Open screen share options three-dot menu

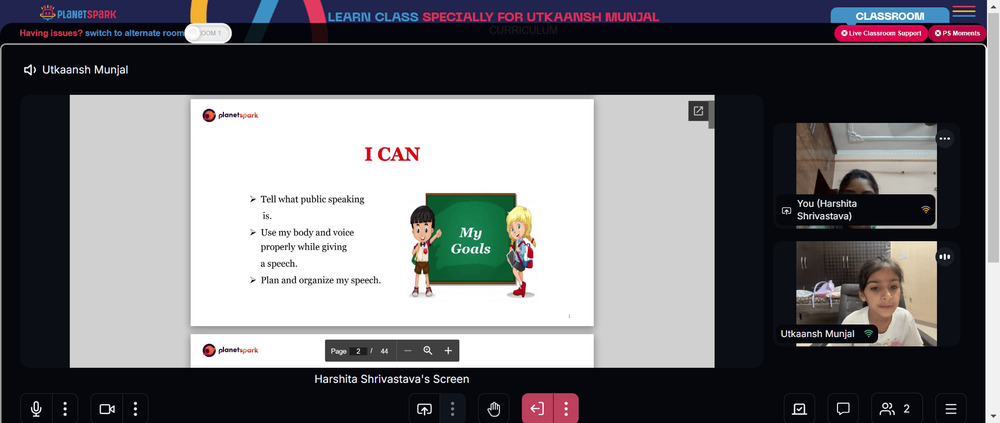[x=452, y=409]
